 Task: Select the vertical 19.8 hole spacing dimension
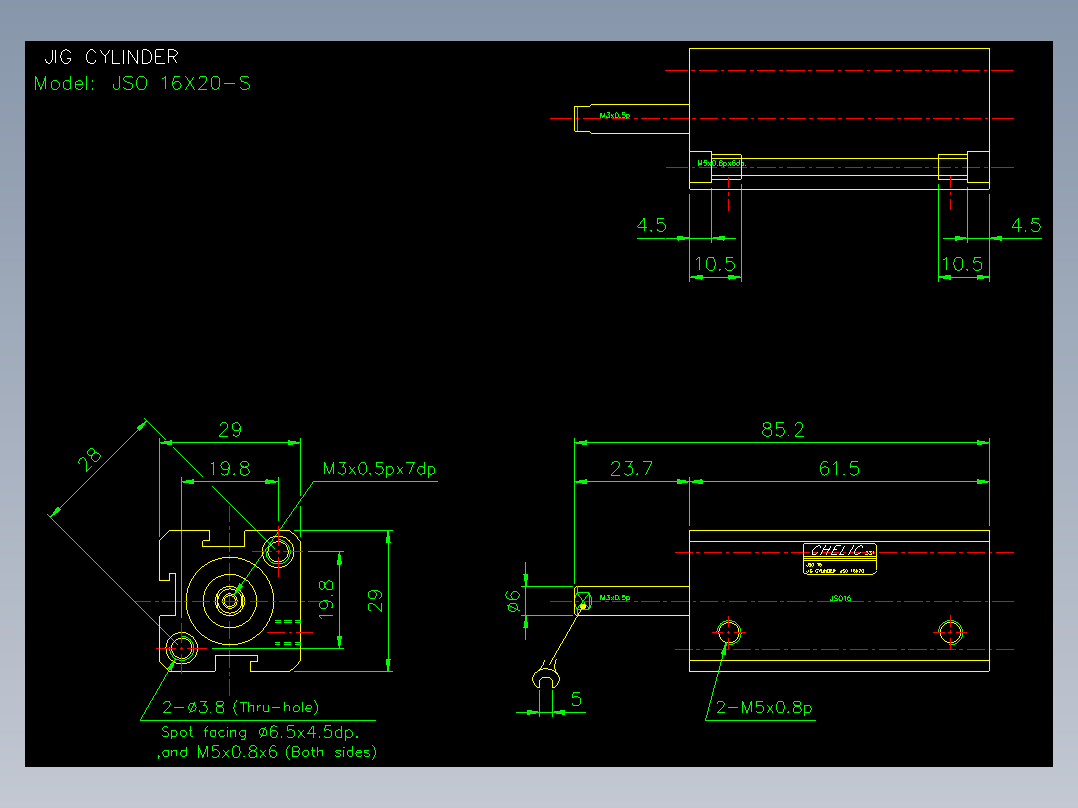coord(326,599)
